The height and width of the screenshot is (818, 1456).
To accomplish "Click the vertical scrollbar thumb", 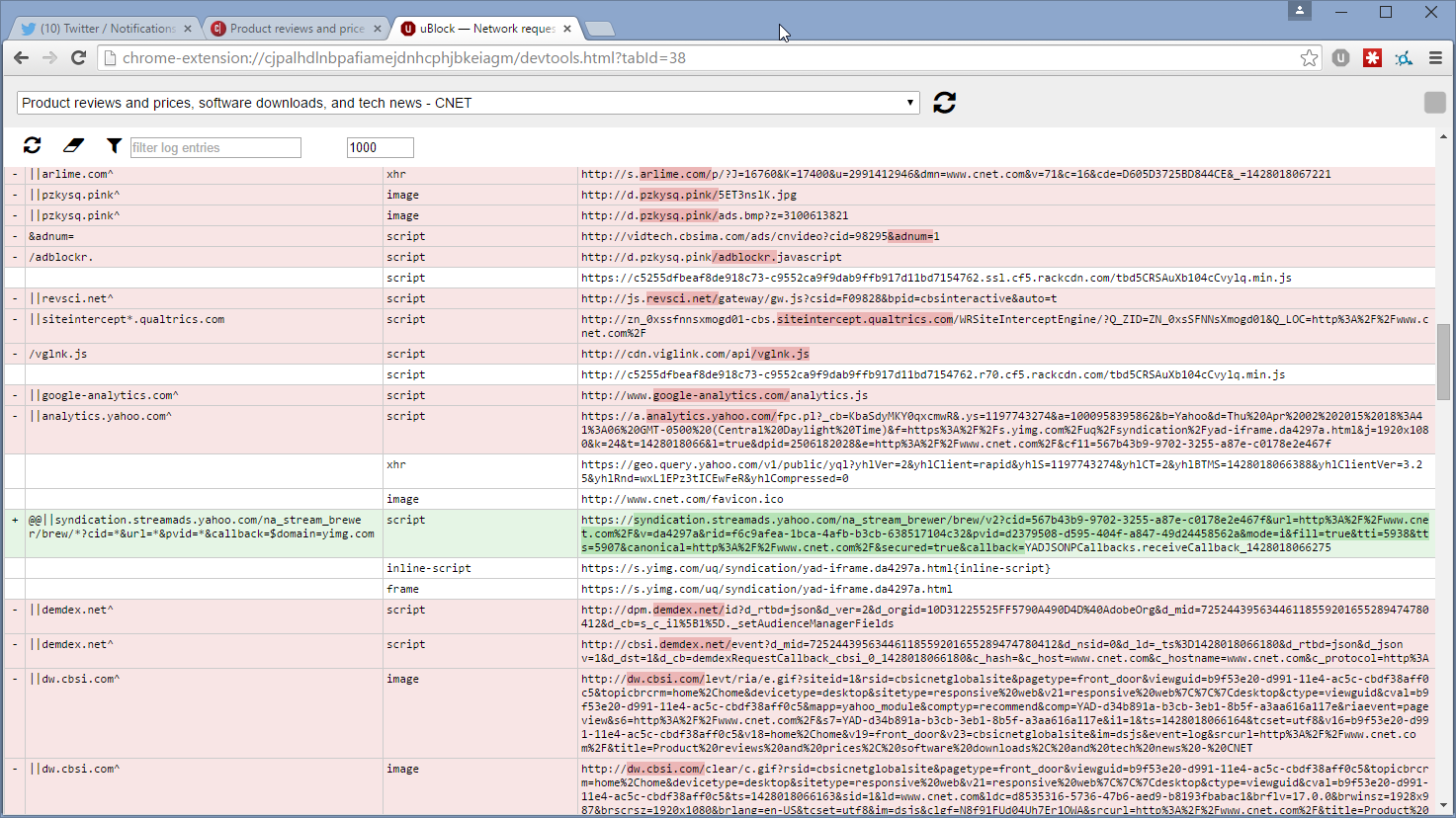I will pyautogui.click(x=1444, y=362).
